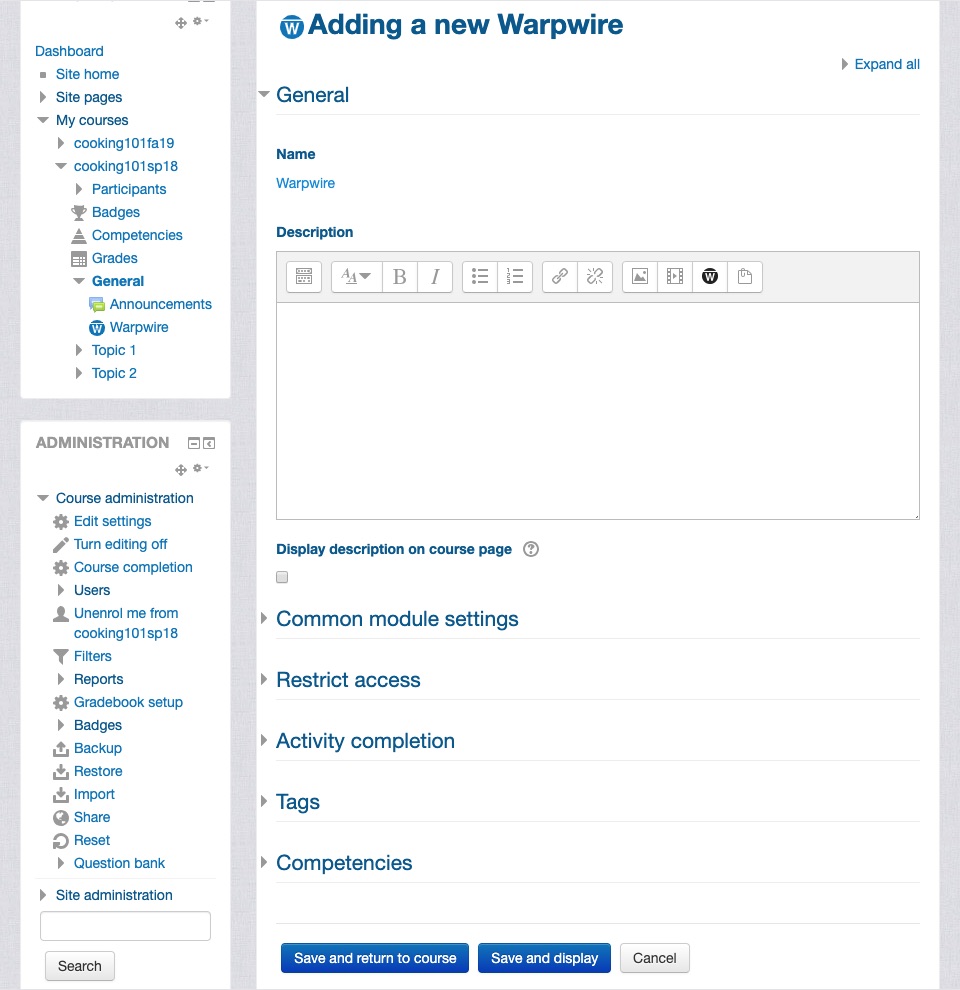Insert an unordered bullet list
Image resolution: width=960 pixels, height=990 pixels.
point(480,277)
